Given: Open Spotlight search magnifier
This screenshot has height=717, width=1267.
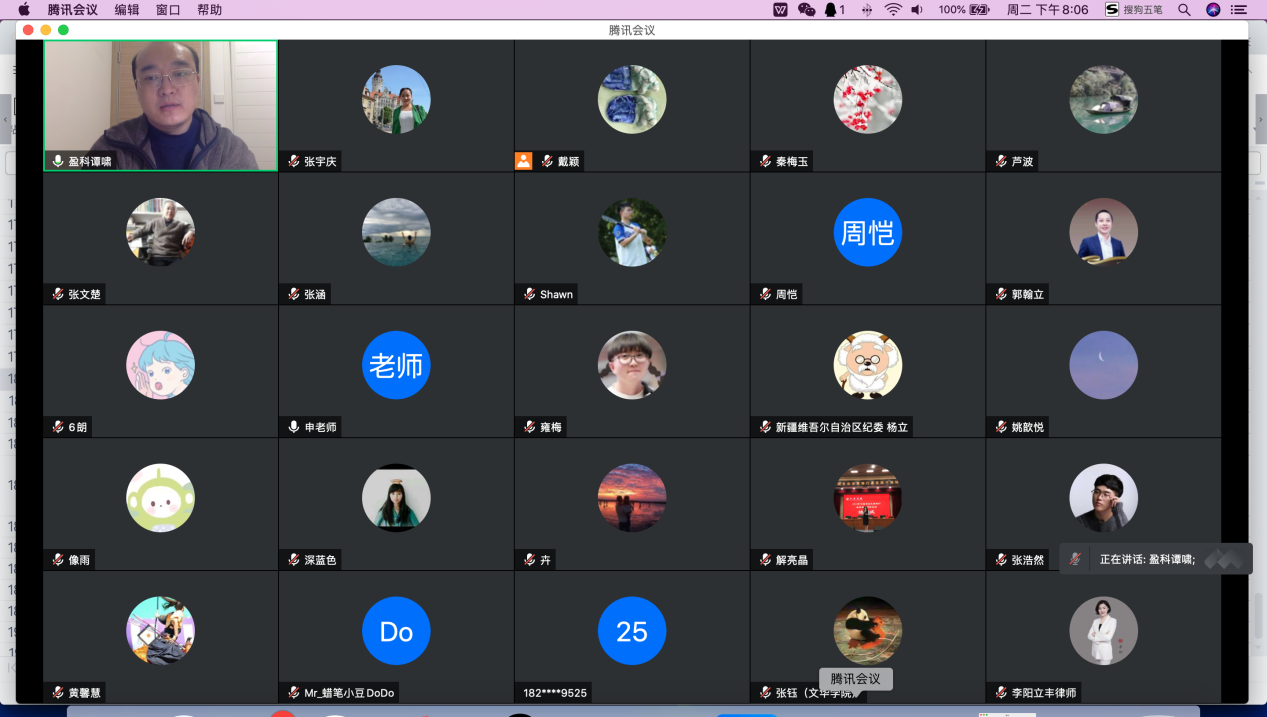Looking at the screenshot, I should point(1184,10).
